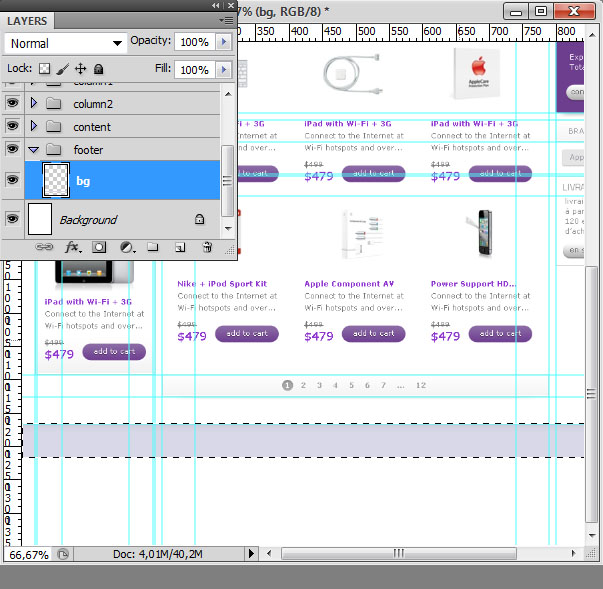
Task: Click Apple Component AV title
Action: point(349,284)
